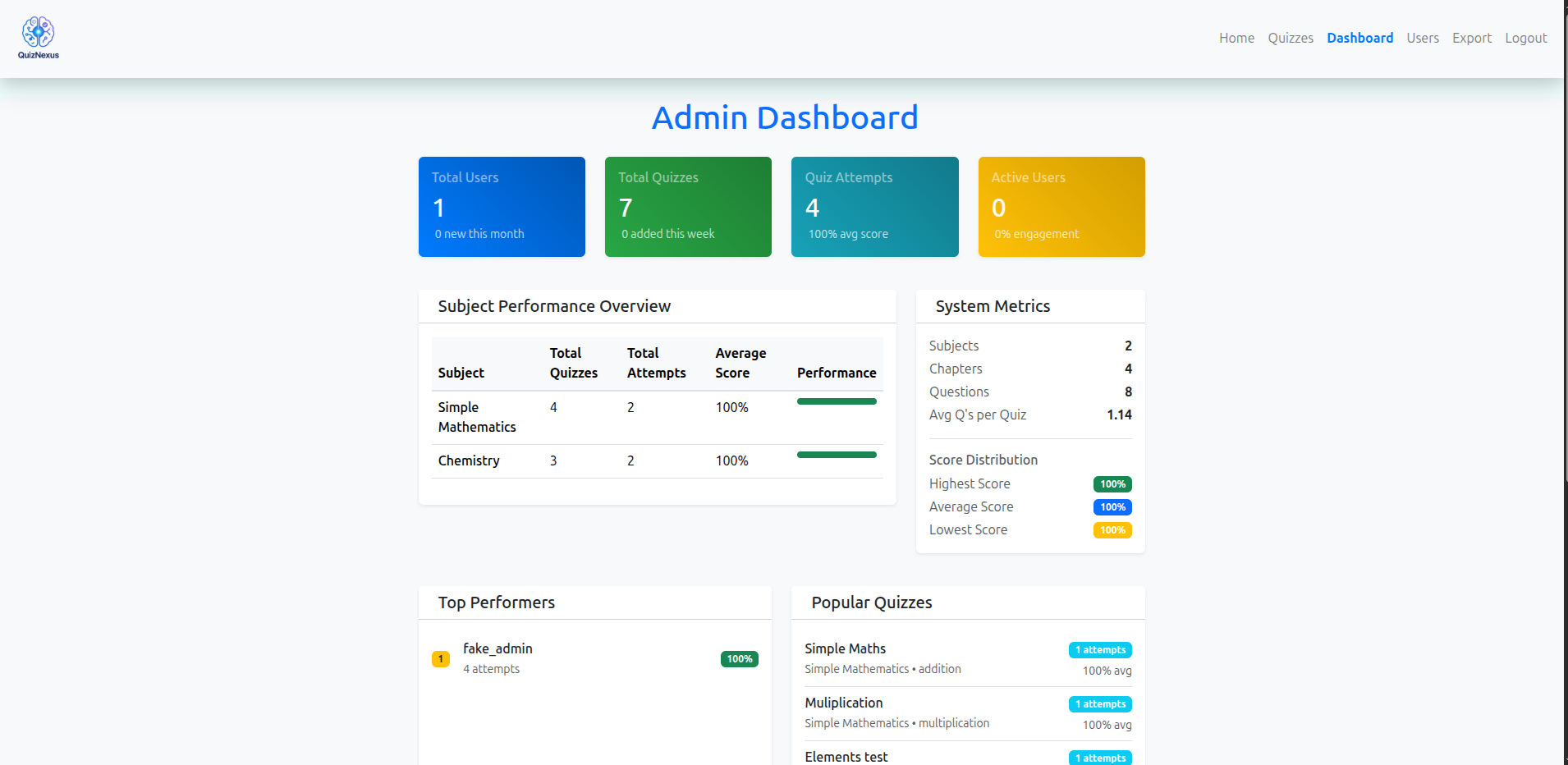Click '0 new this month' text
The image size is (1568, 765).
[479, 234]
